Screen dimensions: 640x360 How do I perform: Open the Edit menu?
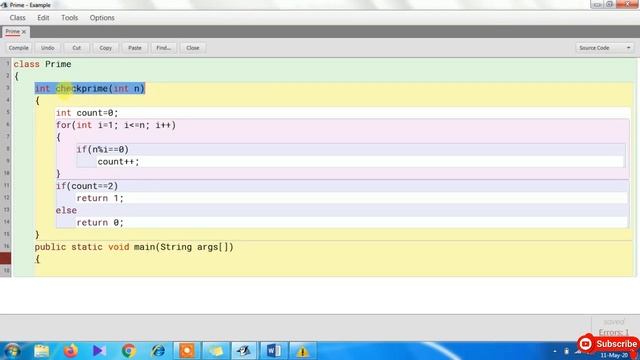[43, 18]
